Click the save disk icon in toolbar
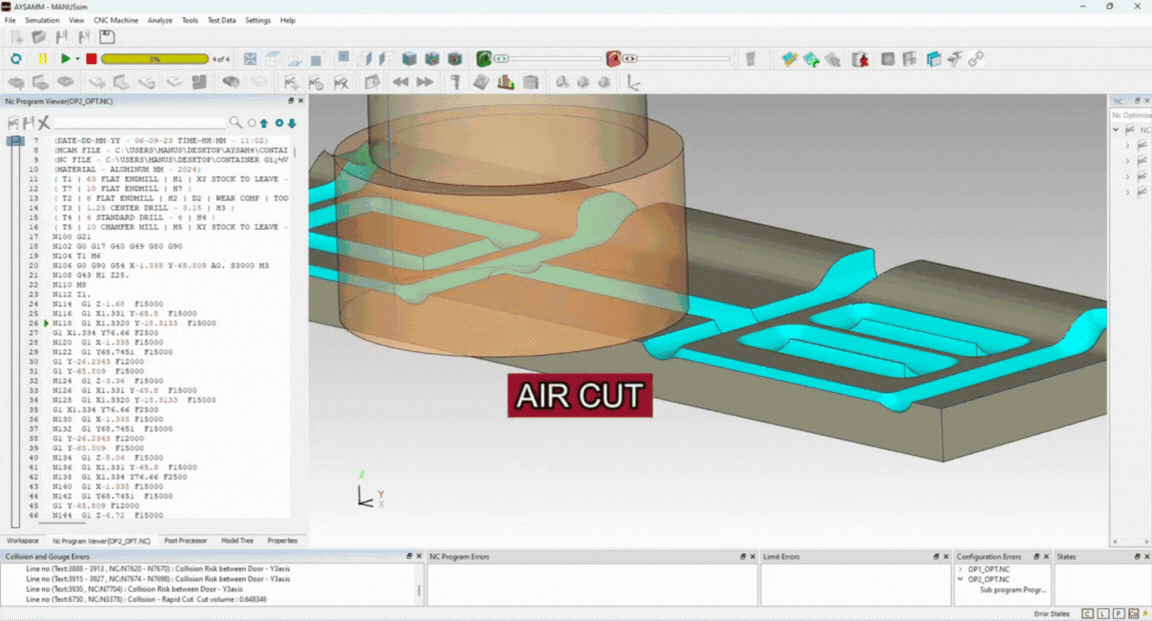Viewport: 1152px width, 621px height. pos(107,37)
